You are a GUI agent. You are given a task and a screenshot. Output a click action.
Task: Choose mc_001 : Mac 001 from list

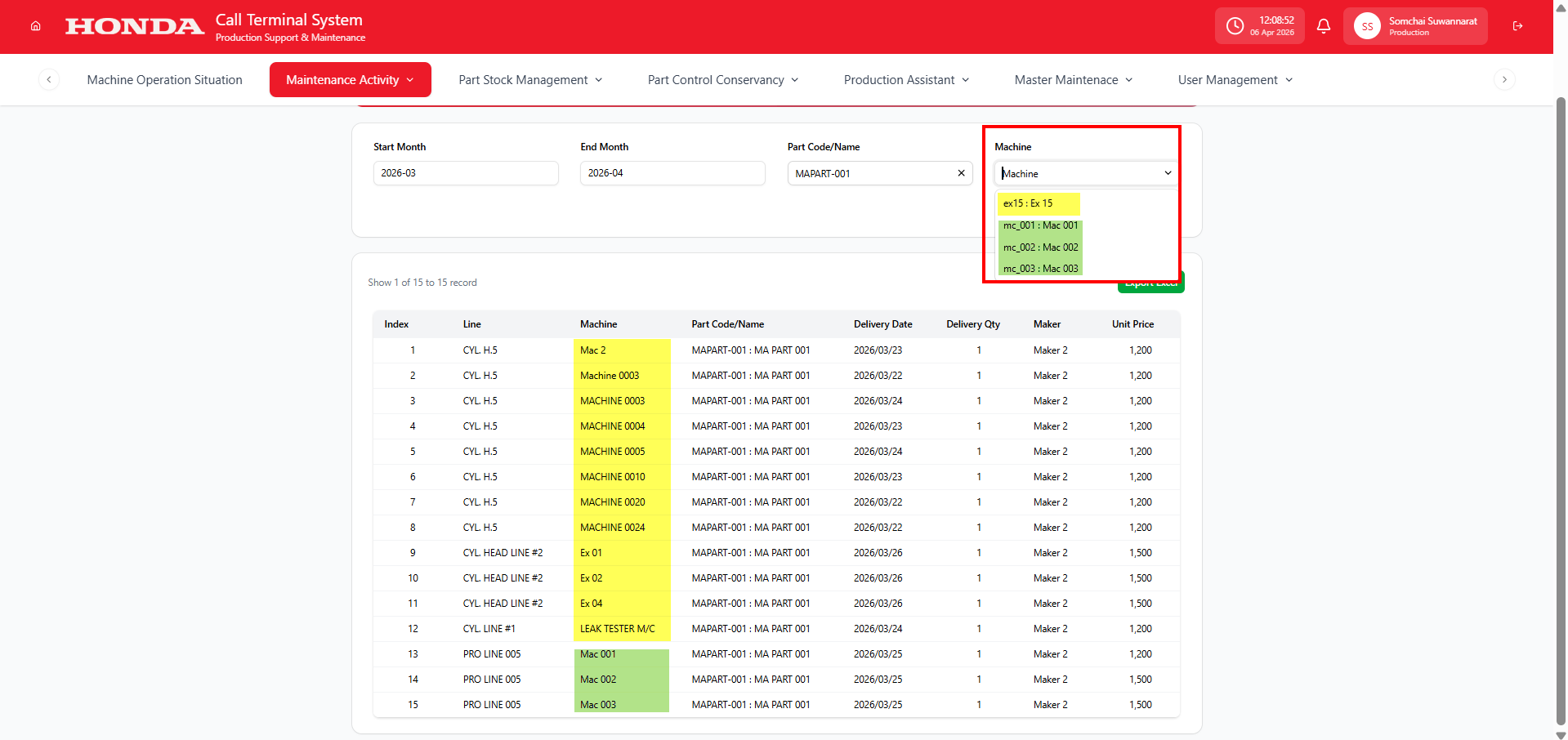coord(1040,225)
